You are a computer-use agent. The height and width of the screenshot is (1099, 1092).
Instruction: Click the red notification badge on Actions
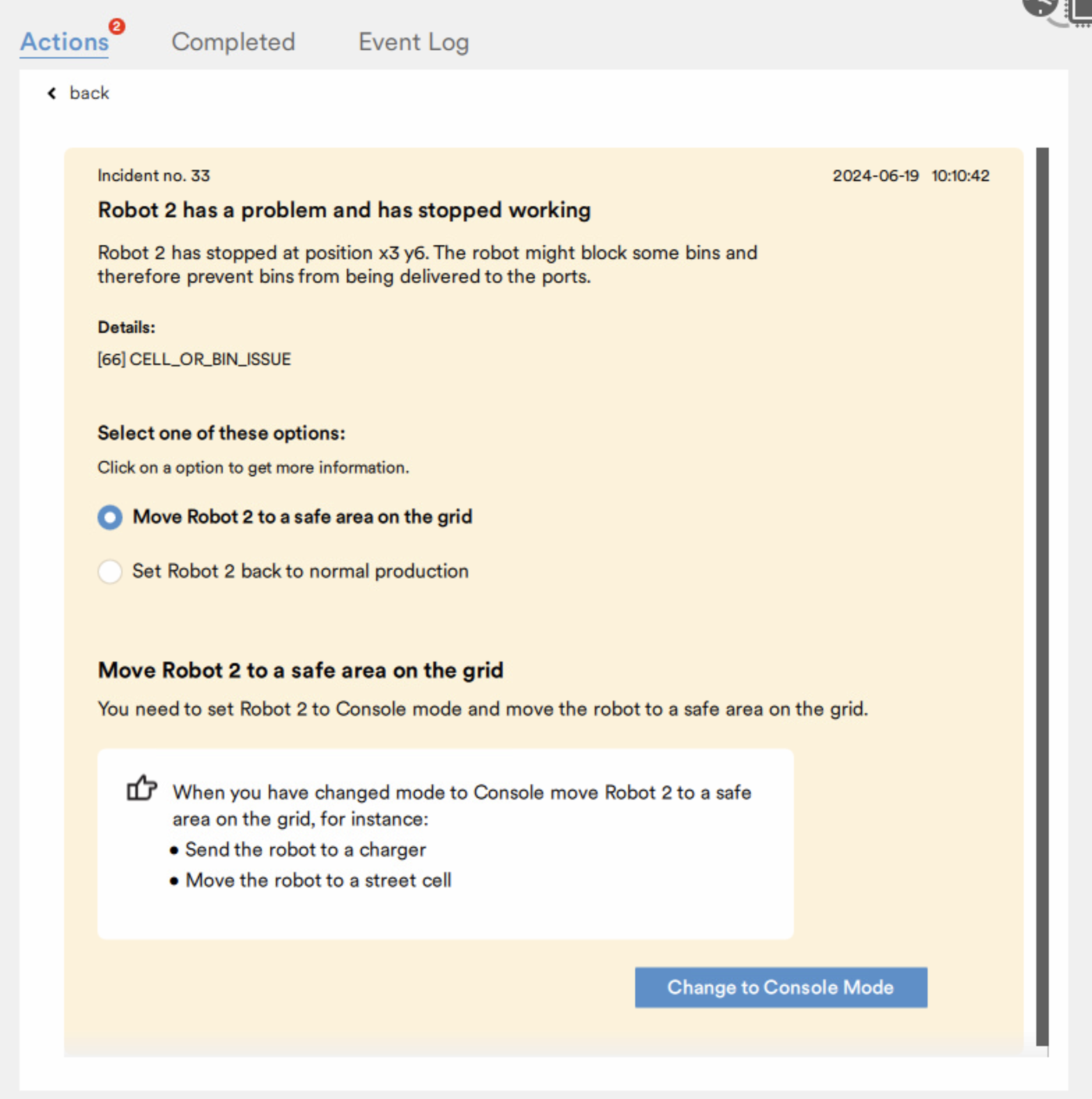point(116,26)
